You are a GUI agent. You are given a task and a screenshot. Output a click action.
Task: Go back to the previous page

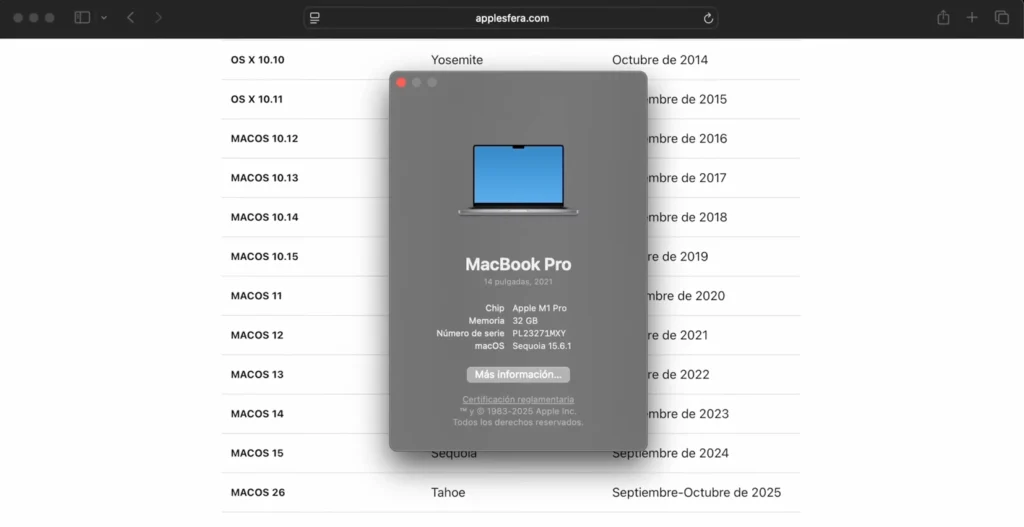pos(131,18)
